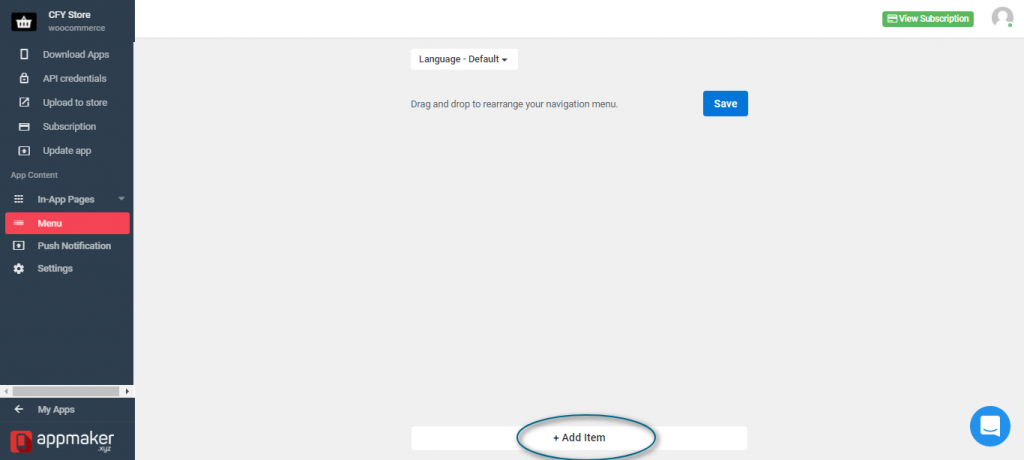Screen dimensions: 1024x460
Task: Click the drag and drop instruction text
Action: click(x=514, y=104)
